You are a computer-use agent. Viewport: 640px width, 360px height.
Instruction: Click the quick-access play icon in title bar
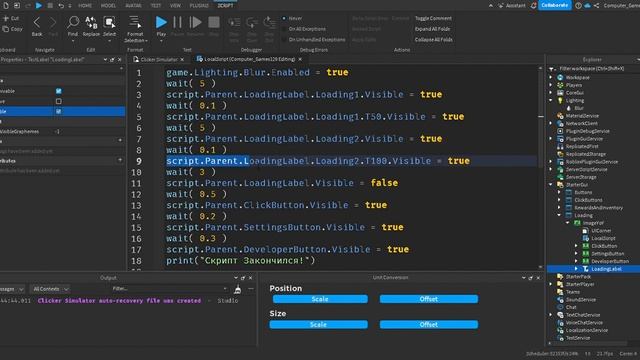(x=39, y=5)
